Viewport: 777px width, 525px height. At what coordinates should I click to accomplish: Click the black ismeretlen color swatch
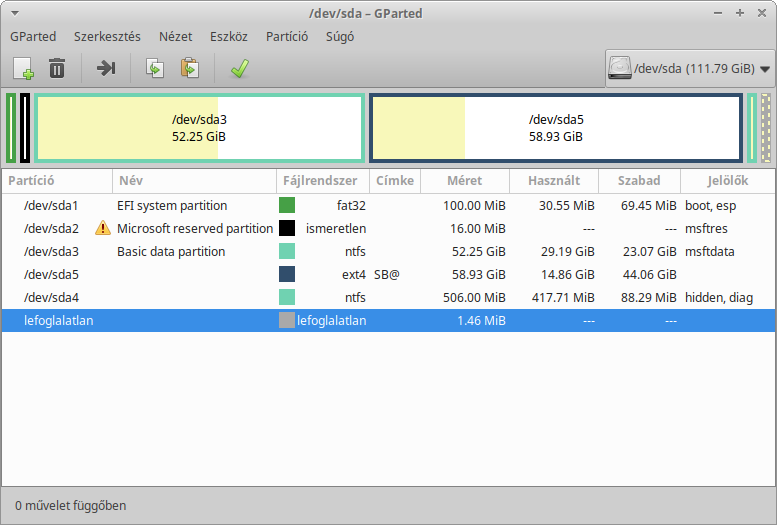(x=287, y=228)
